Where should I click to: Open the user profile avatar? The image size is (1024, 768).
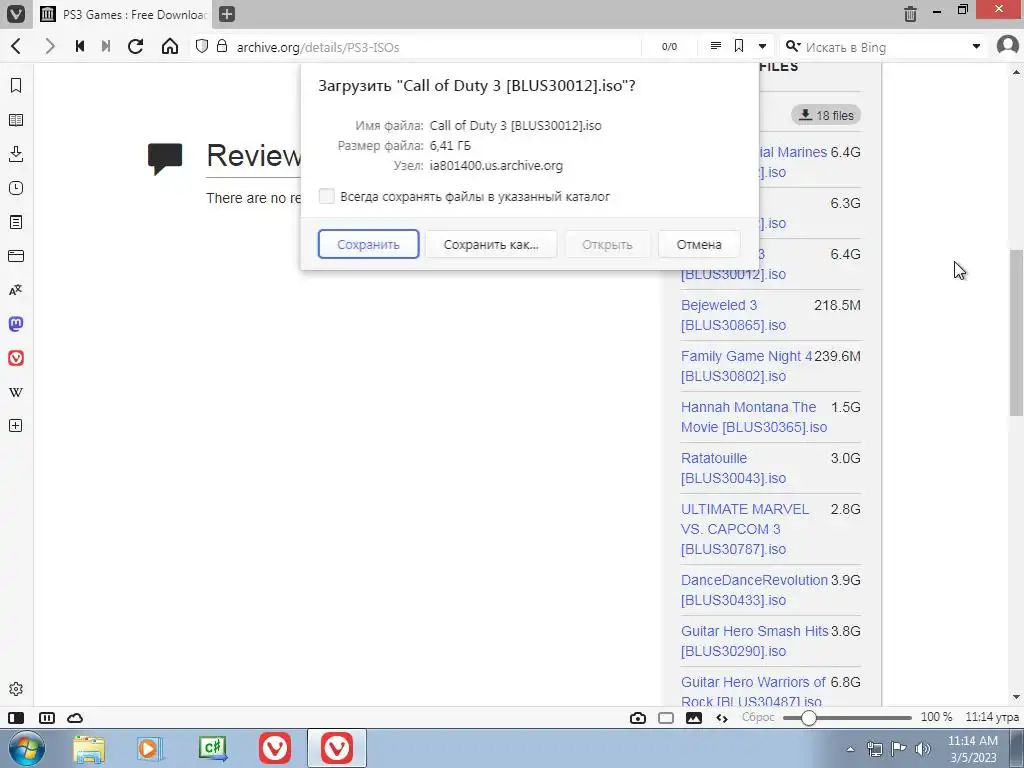1008,46
